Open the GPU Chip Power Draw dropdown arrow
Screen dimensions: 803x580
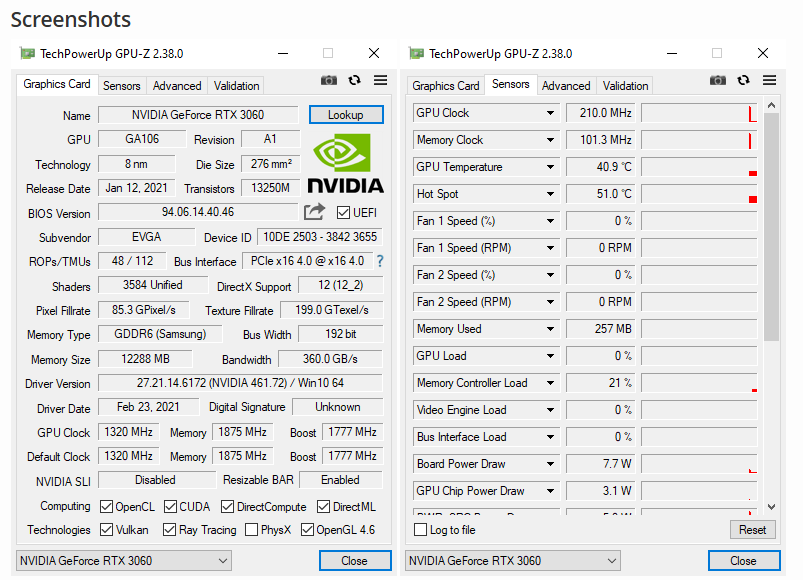pyautogui.click(x=550, y=491)
